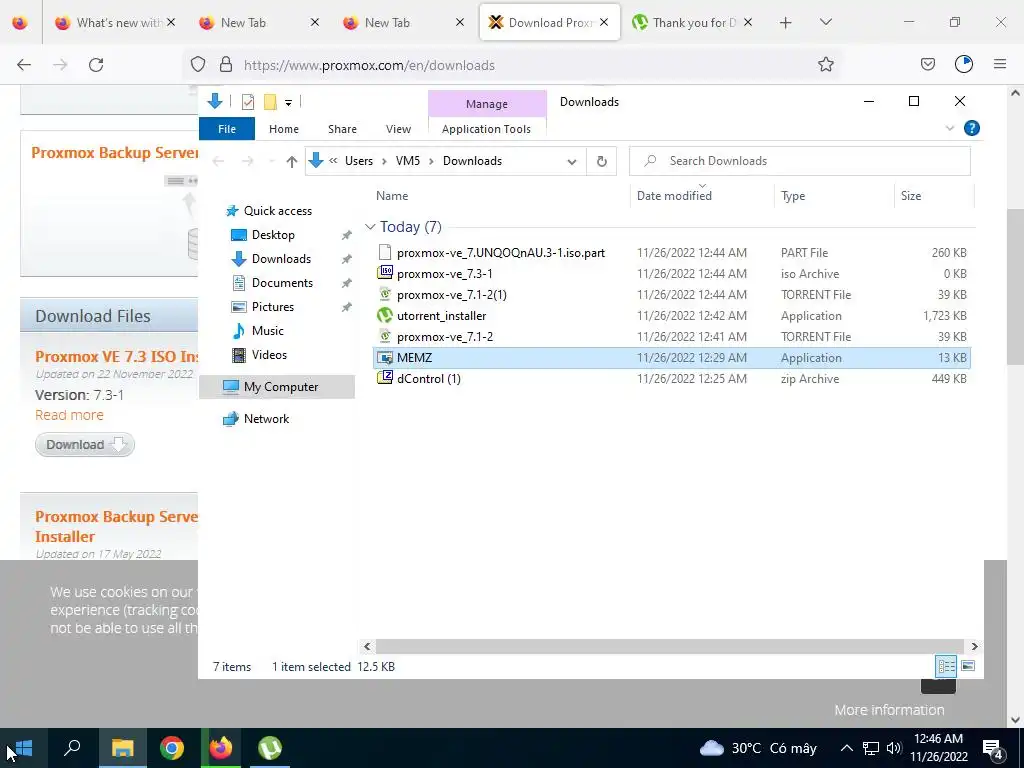Open a new Firefox tab
Viewport: 1024px width, 768px height.
pyautogui.click(x=786, y=23)
